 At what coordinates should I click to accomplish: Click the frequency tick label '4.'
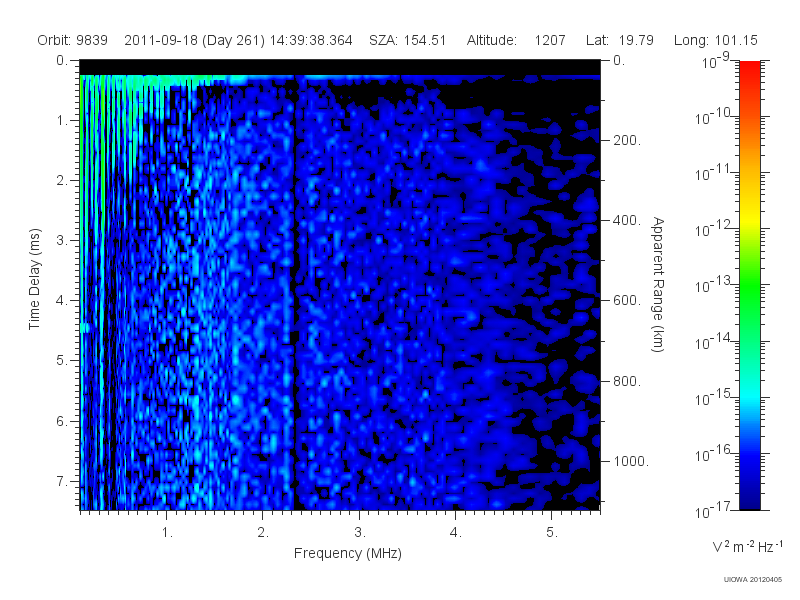pos(456,533)
